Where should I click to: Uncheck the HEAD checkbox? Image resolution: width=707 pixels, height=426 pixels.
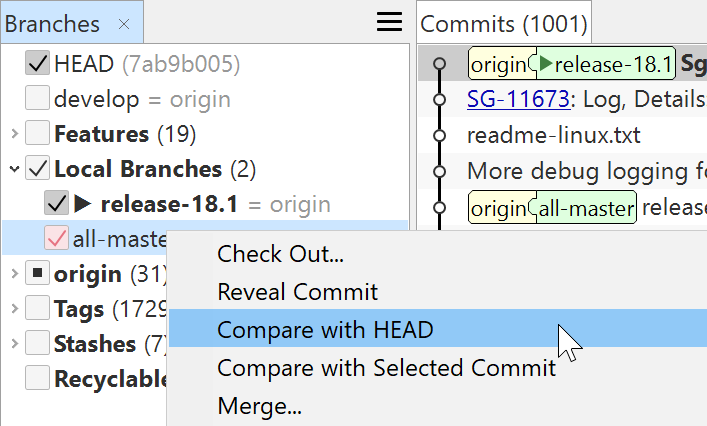pyautogui.click(x=37, y=65)
